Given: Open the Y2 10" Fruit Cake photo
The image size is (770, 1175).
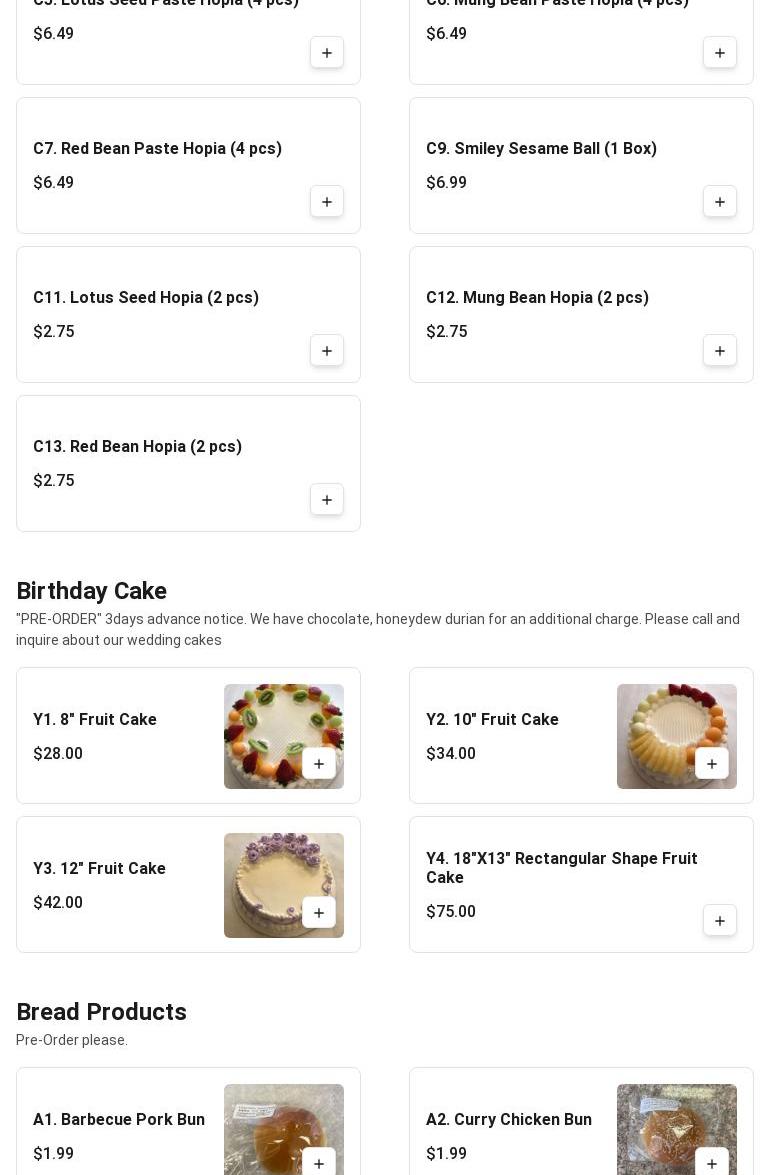Looking at the screenshot, I should click(x=676, y=736).
